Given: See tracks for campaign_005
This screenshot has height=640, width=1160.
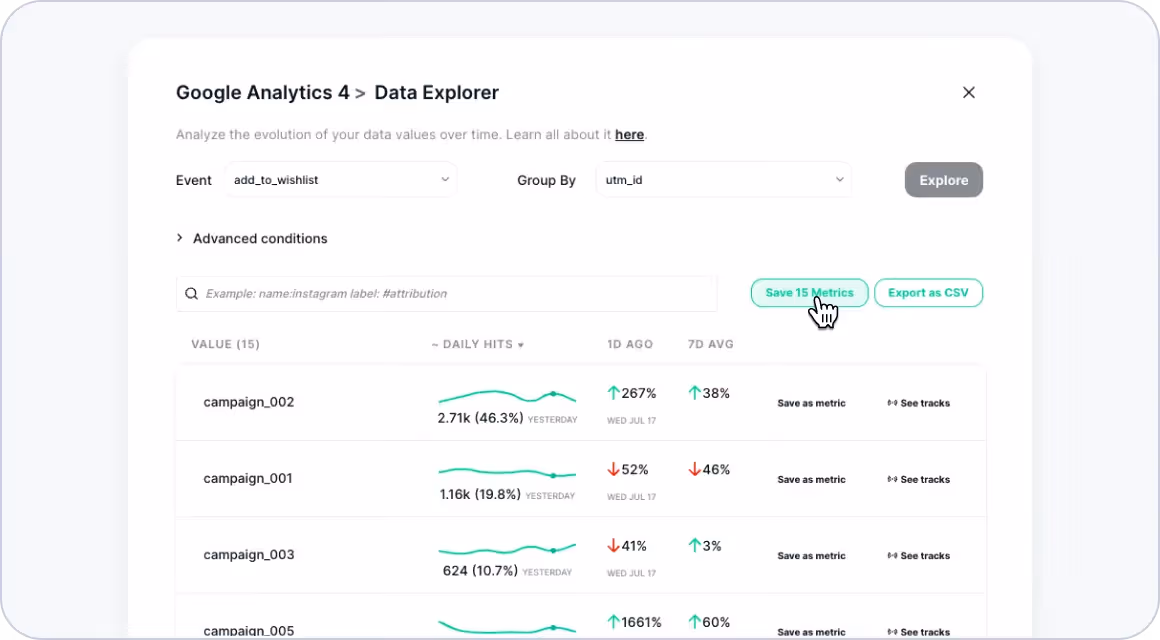Looking at the screenshot, I should point(918,632).
